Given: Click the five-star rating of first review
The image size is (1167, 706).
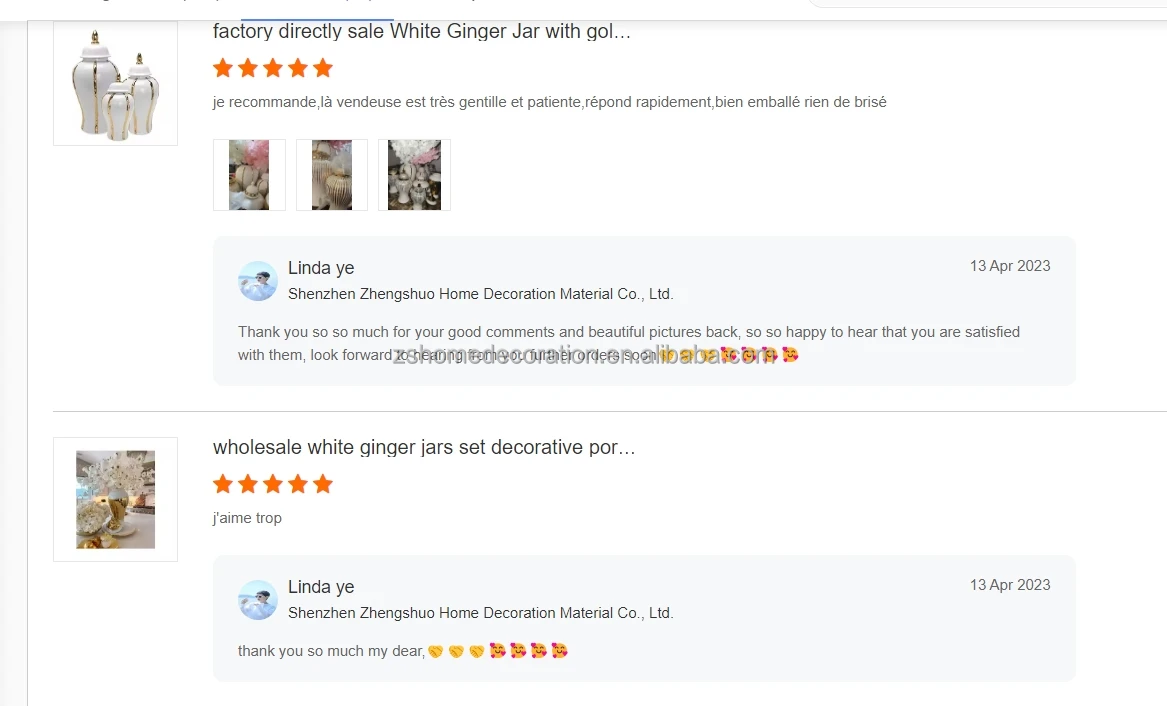Looking at the screenshot, I should click(272, 68).
